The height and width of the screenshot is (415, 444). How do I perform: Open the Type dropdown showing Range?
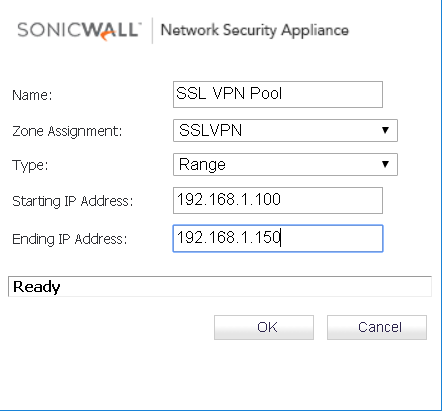click(x=285, y=164)
